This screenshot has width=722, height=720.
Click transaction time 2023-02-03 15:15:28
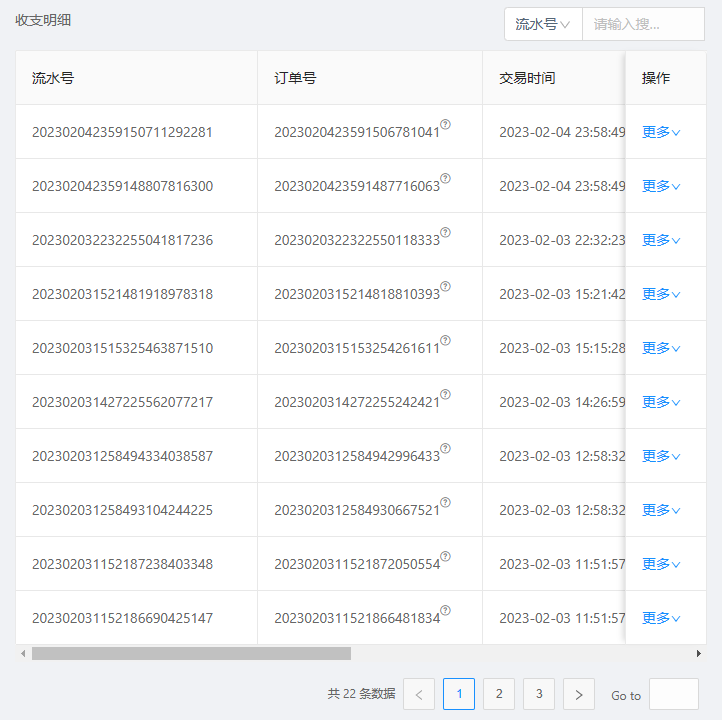(x=562, y=348)
